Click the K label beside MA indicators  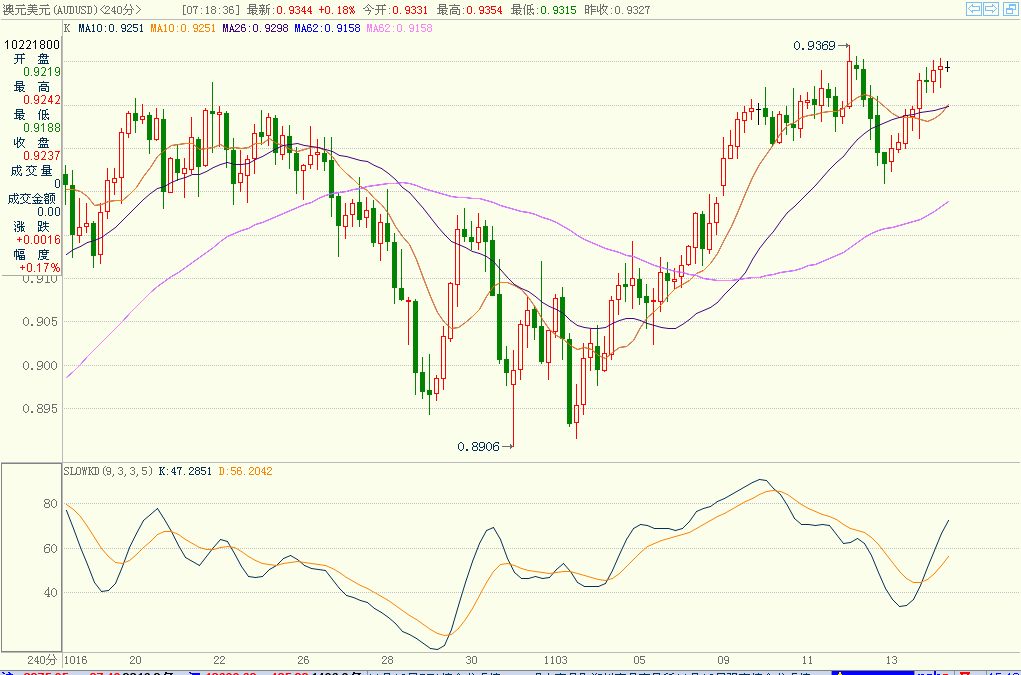point(67,28)
